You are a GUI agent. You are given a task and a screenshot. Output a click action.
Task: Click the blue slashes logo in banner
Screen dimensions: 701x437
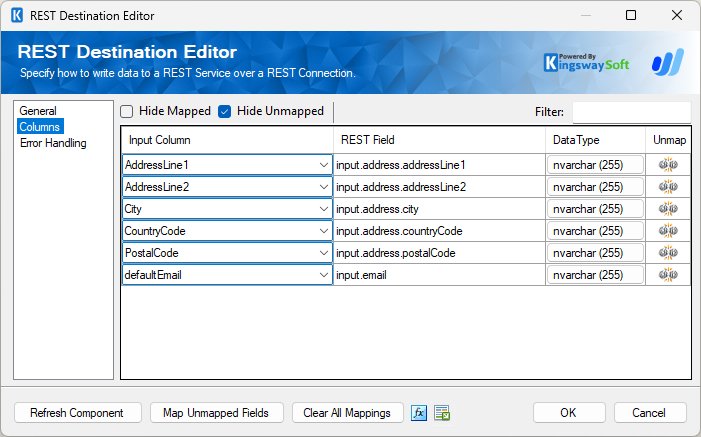click(x=668, y=62)
